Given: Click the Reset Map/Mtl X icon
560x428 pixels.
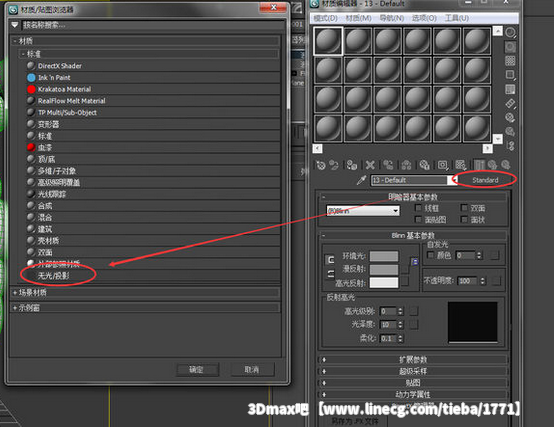Looking at the screenshot, I should 370,165.
